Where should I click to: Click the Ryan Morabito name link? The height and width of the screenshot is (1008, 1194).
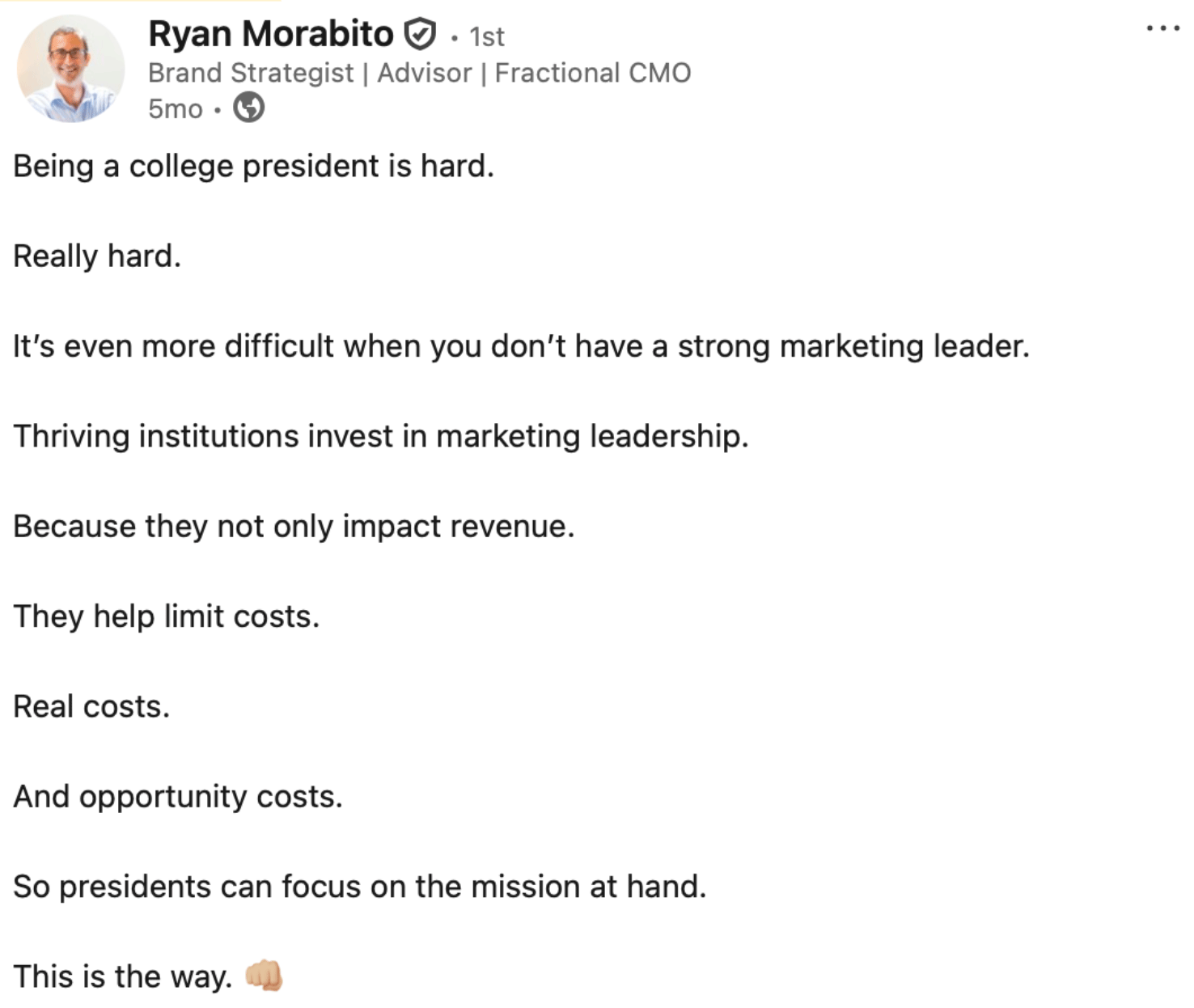(x=271, y=34)
